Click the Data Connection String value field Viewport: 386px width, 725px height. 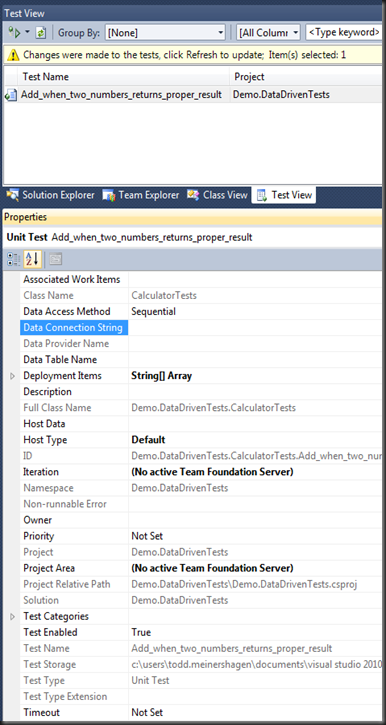click(x=255, y=328)
